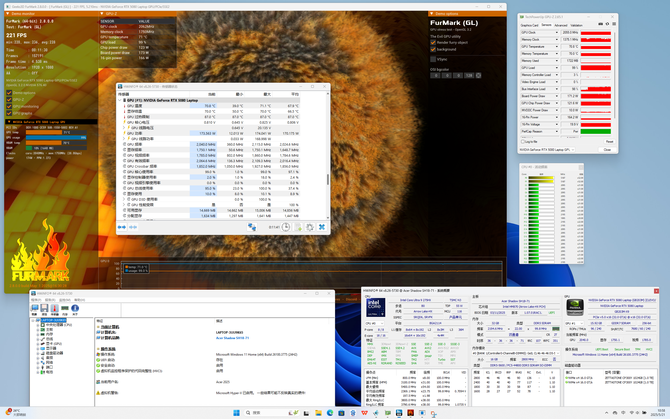Open GPU Clock sensor dropdown in GPU-Z
The image size is (670, 419).
point(557,32)
